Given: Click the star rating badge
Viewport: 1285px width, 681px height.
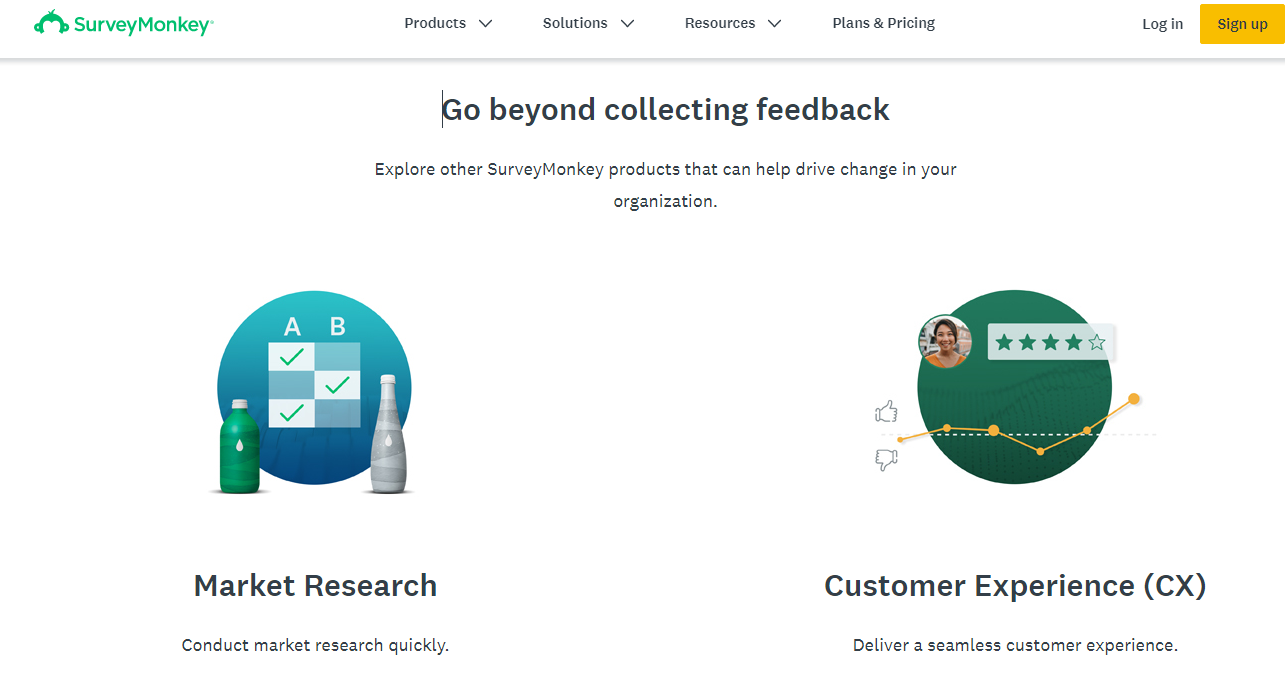Looking at the screenshot, I should click(x=1050, y=342).
